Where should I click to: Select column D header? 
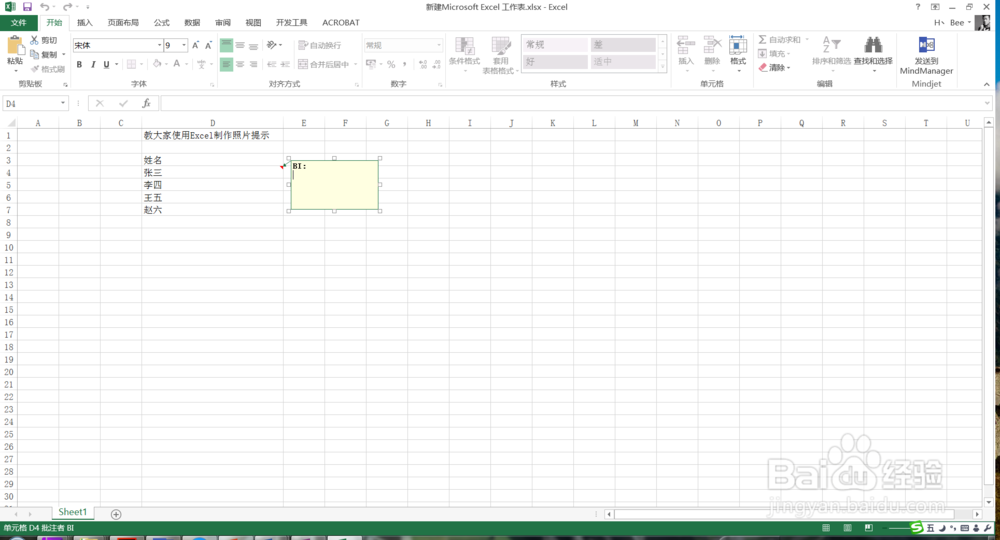coord(212,123)
